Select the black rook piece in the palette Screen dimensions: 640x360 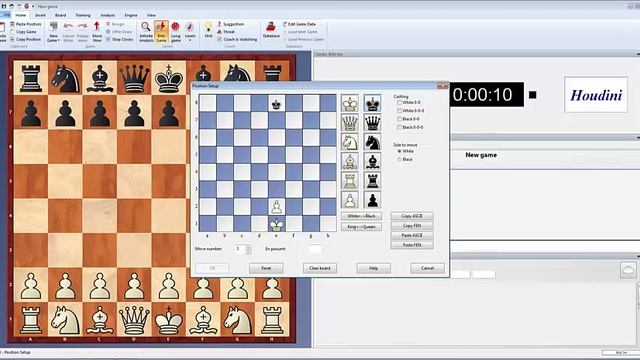point(372,180)
